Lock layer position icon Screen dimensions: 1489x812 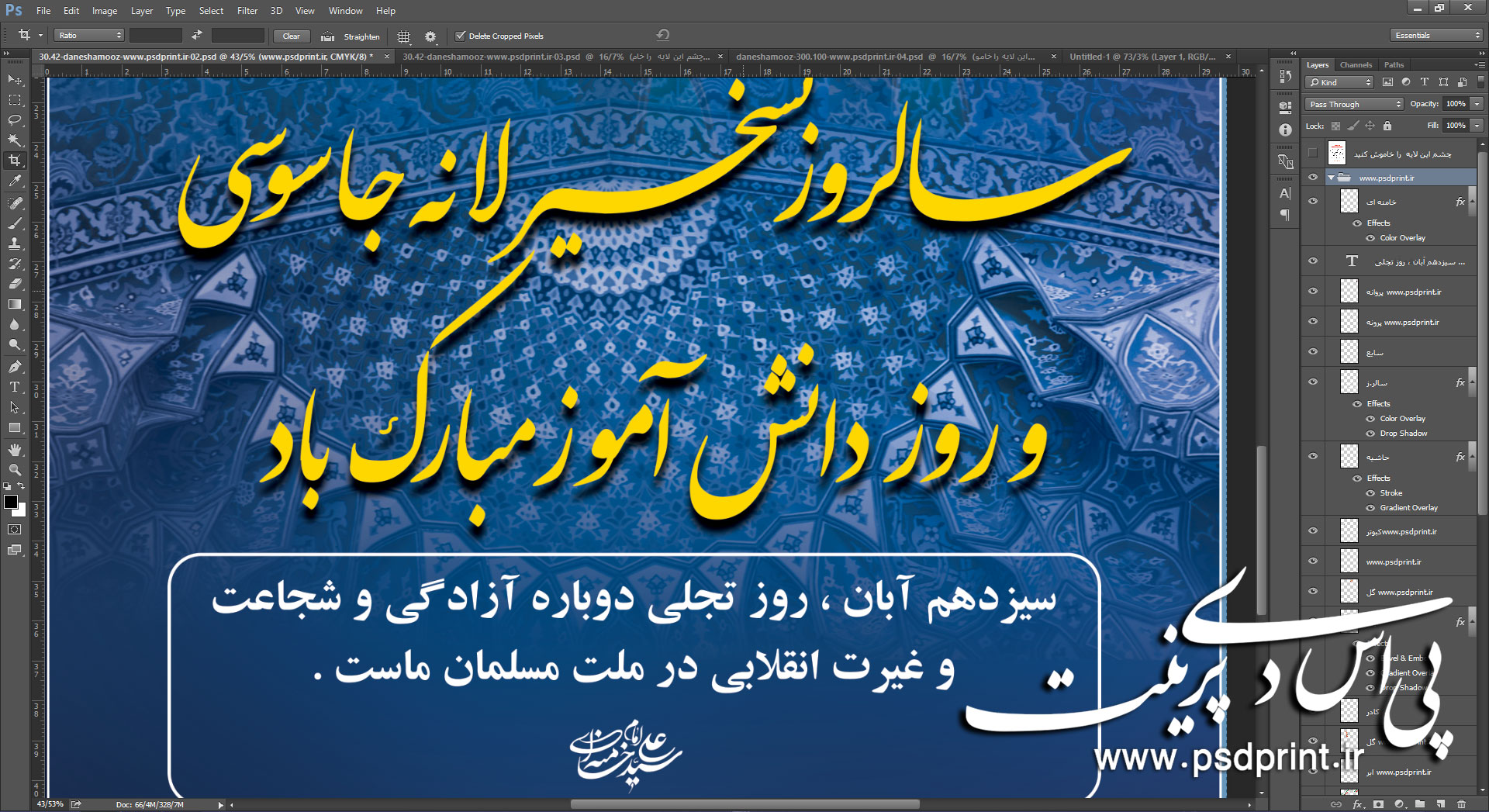pos(1370,126)
